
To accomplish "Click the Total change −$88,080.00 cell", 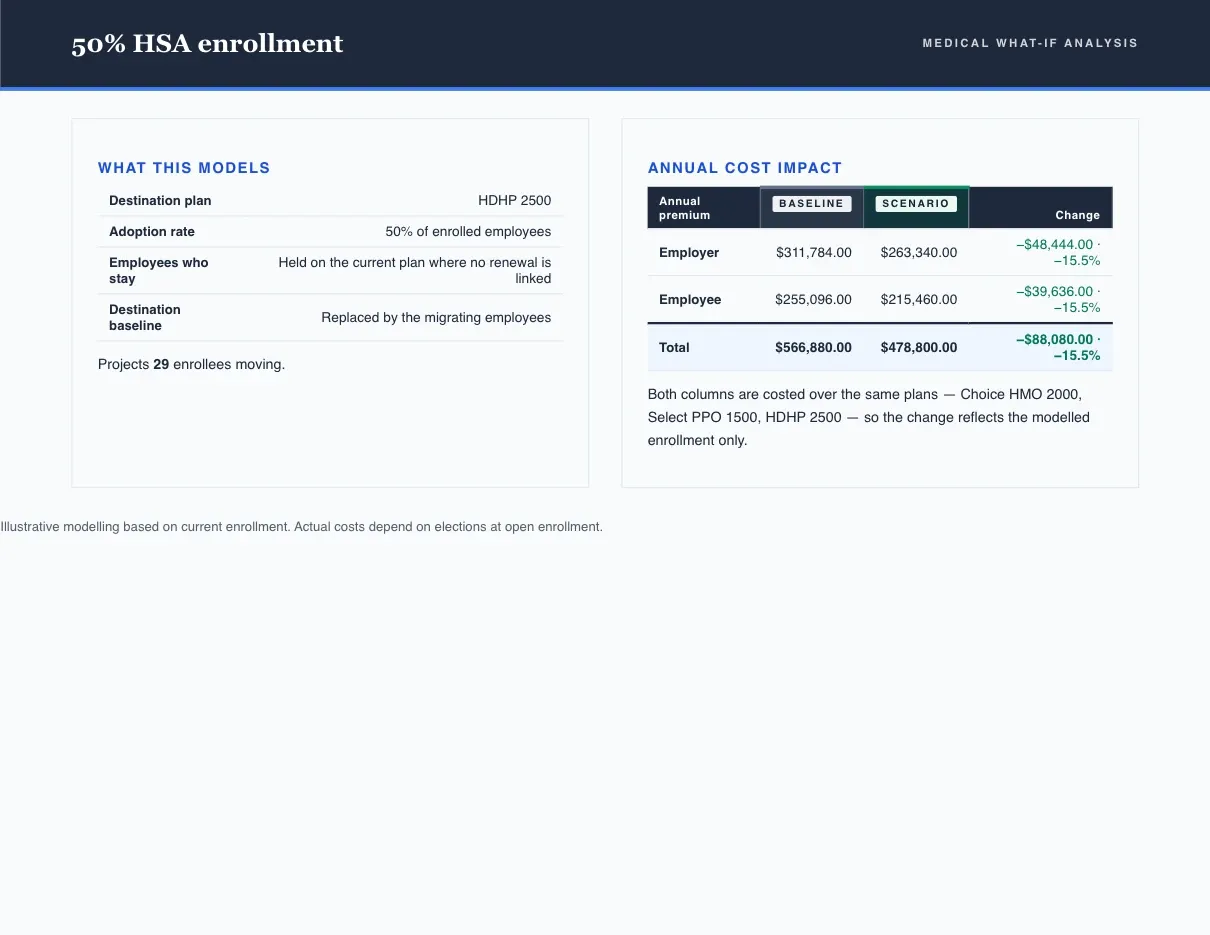I will pos(1057,348).
